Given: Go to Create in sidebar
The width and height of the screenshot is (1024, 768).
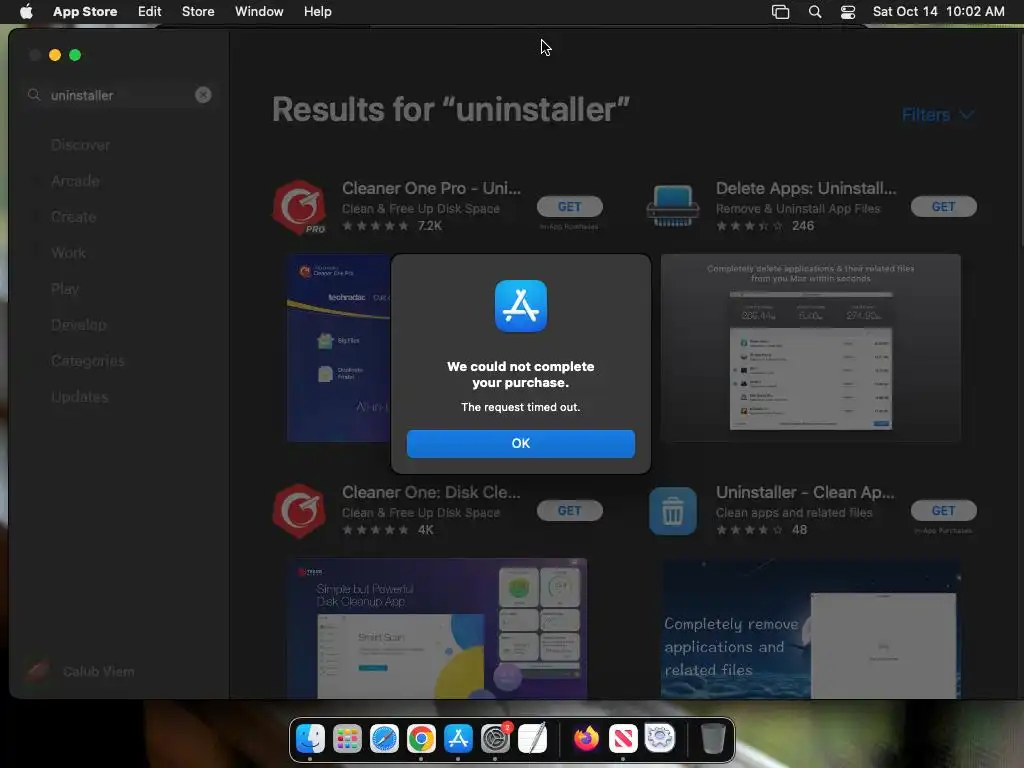Looking at the screenshot, I should 73,217.
